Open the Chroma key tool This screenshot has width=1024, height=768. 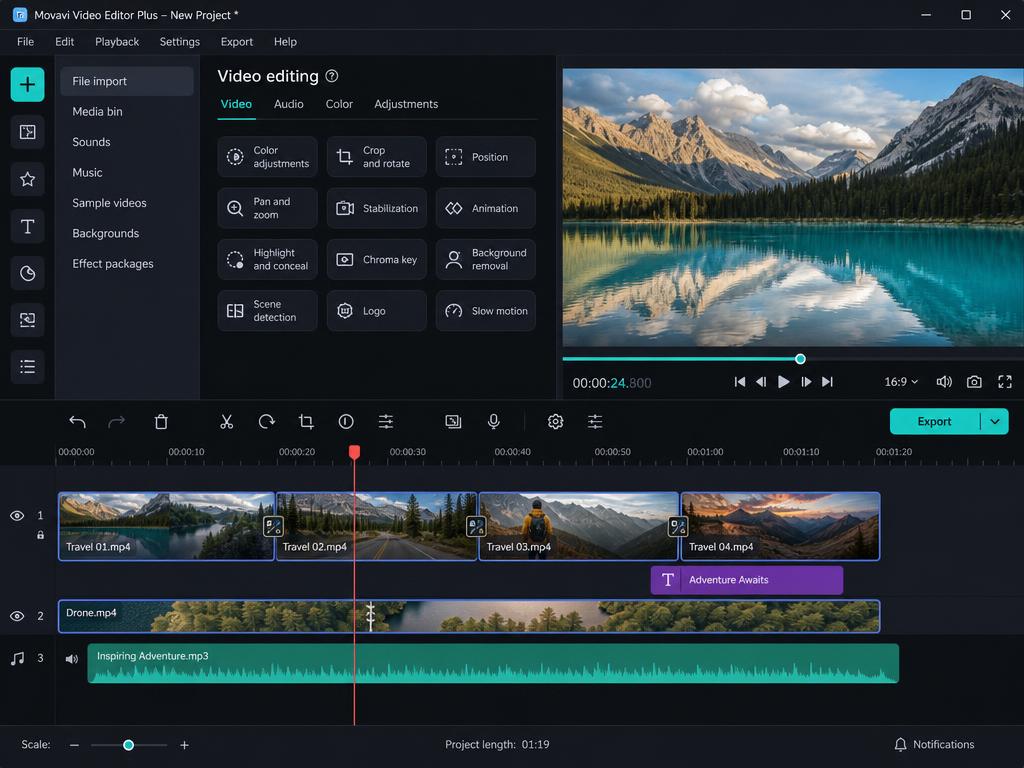pos(377,260)
